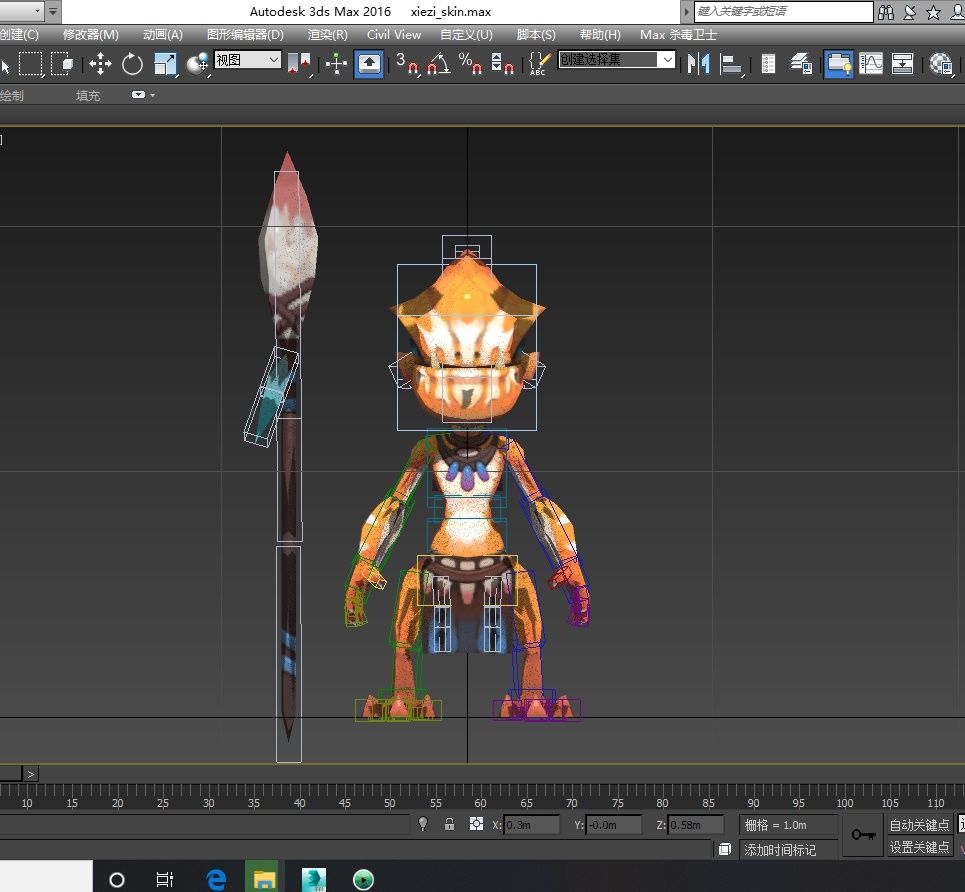Expand the 创建选择集 selection set dropdown

pos(667,60)
